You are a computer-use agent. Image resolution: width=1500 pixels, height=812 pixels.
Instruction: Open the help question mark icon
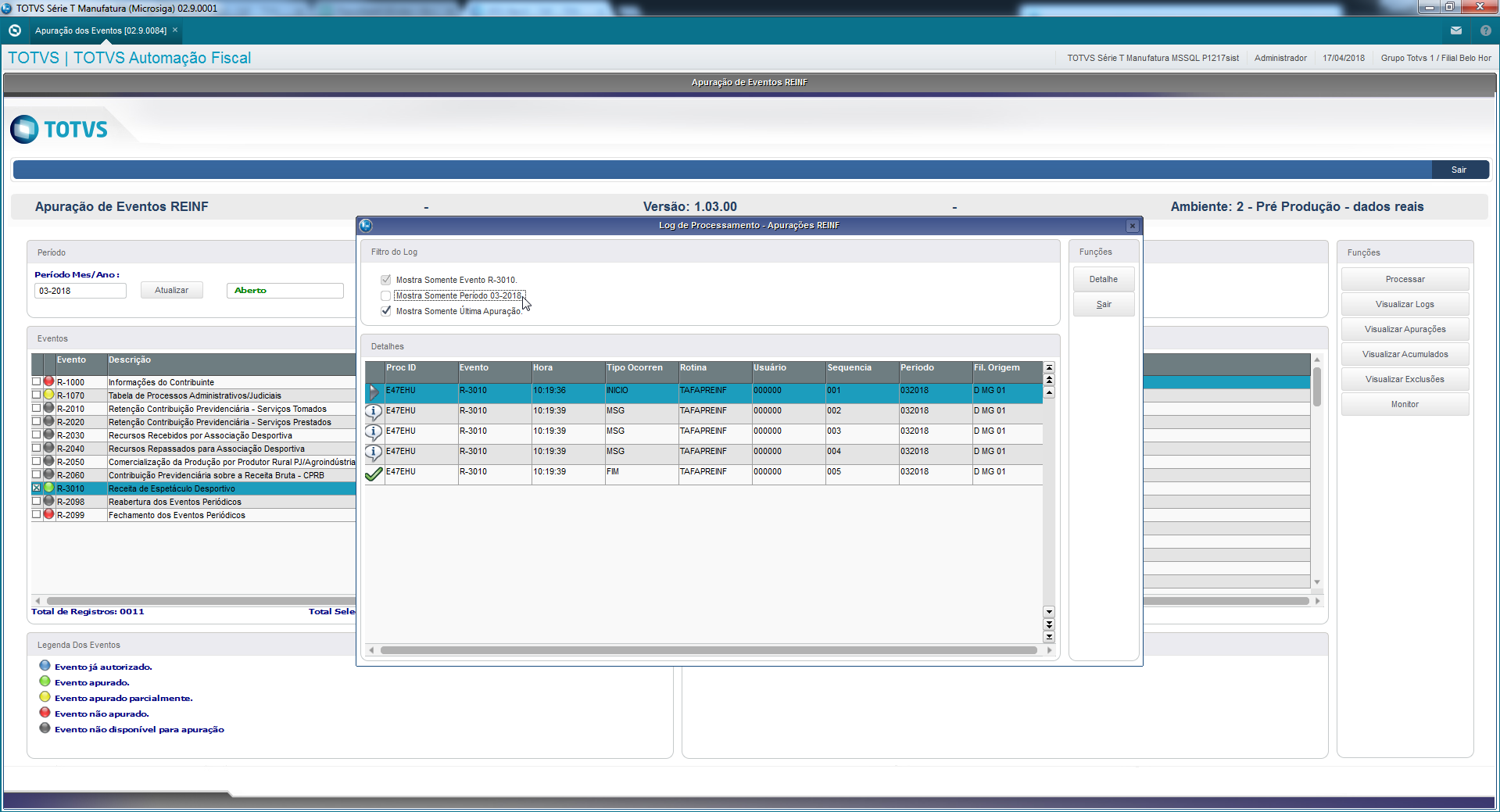pos(1486,30)
